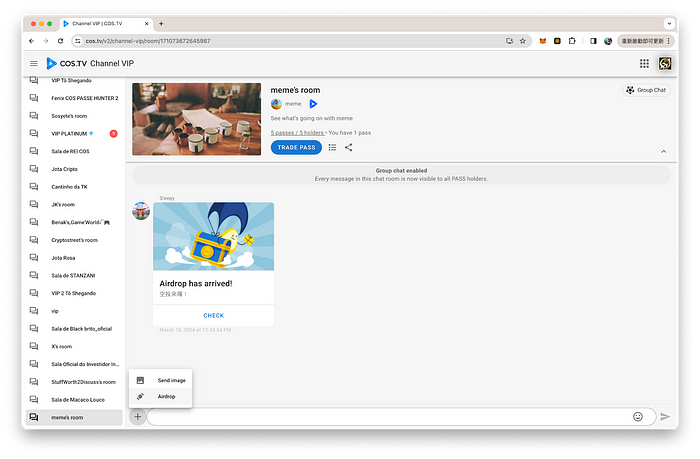Open the user profile avatar
The height and width of the screenshot is (459, 700).
point(665,63)
